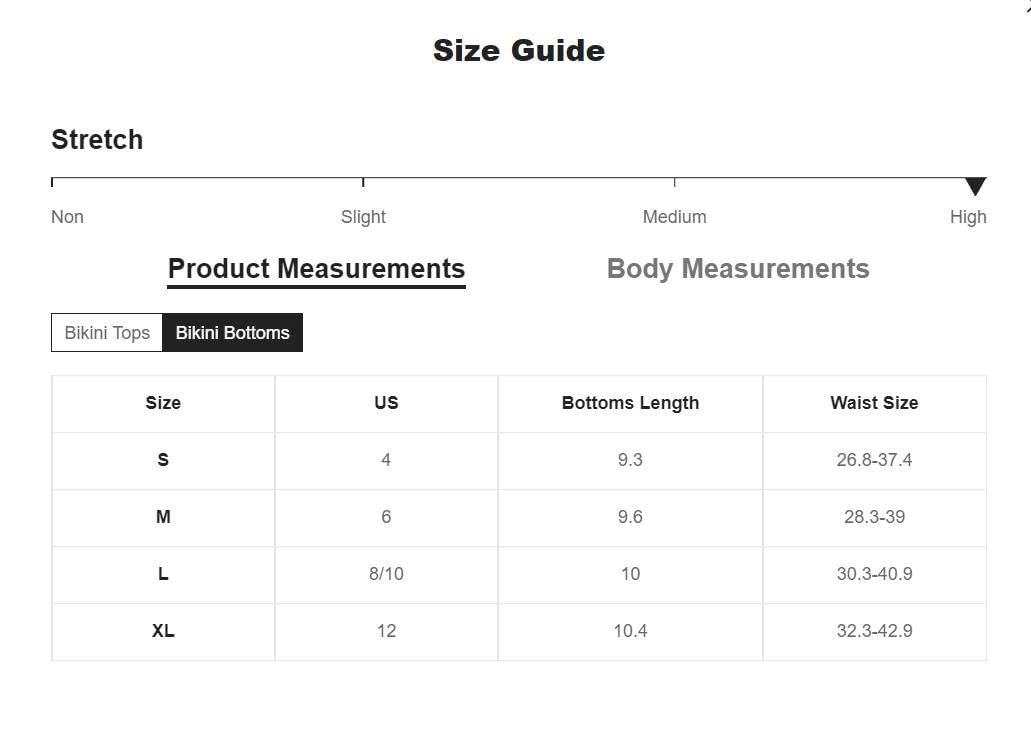The height and width of the screenshot is (729, 1031).
Task: Click the US column header
Action: 386,403
